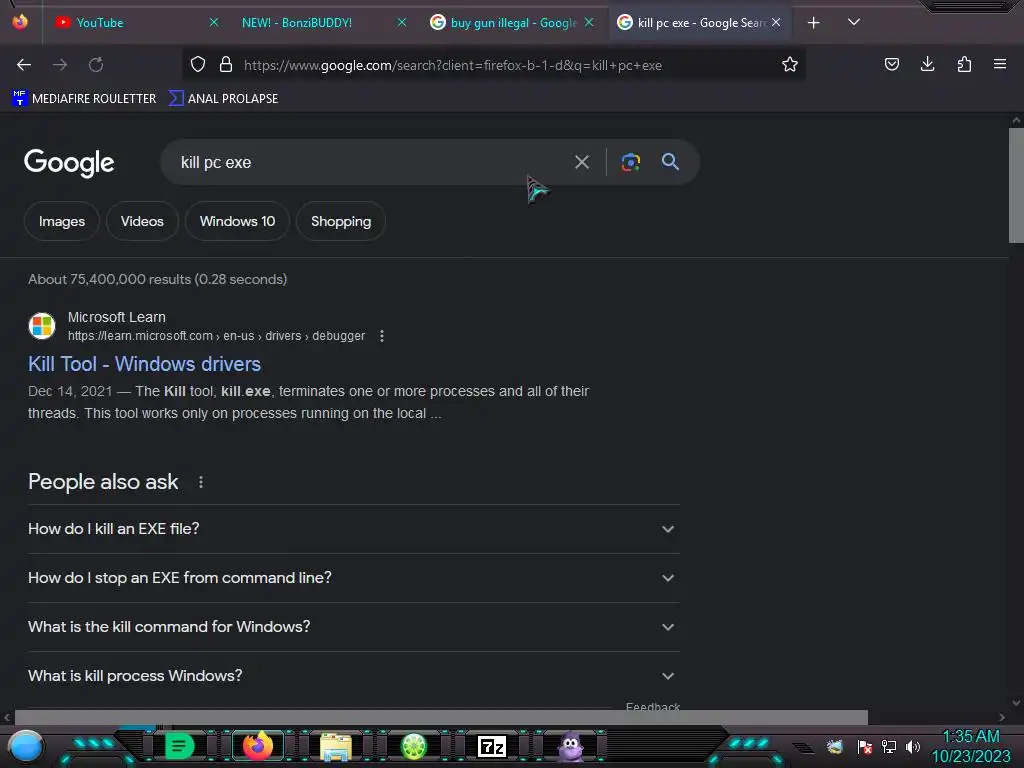1024x768 pixels.
Task: Filter results by Shopping
Action: 341,221
